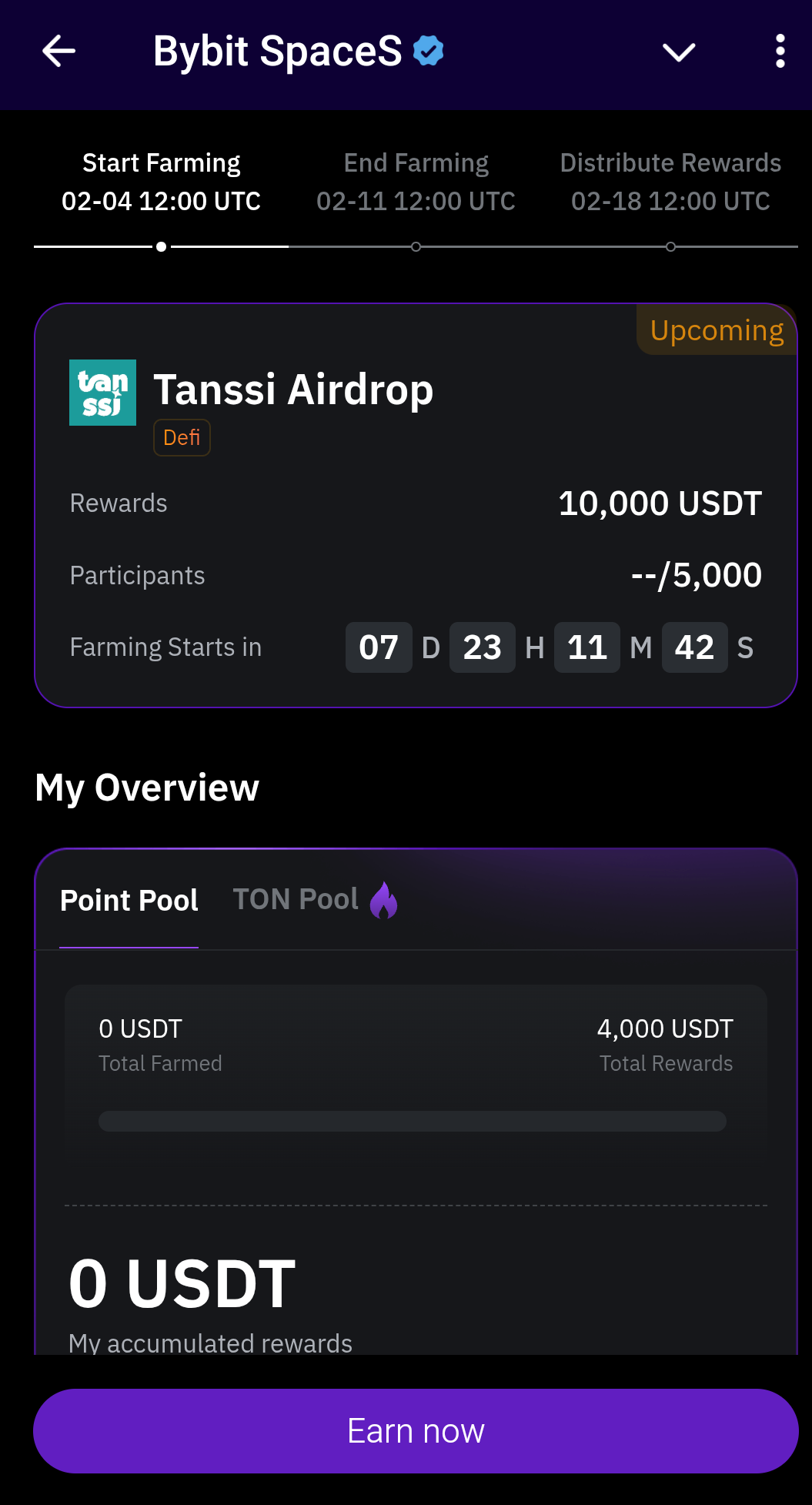Tap the back arrow icon

tap(58, 52)
